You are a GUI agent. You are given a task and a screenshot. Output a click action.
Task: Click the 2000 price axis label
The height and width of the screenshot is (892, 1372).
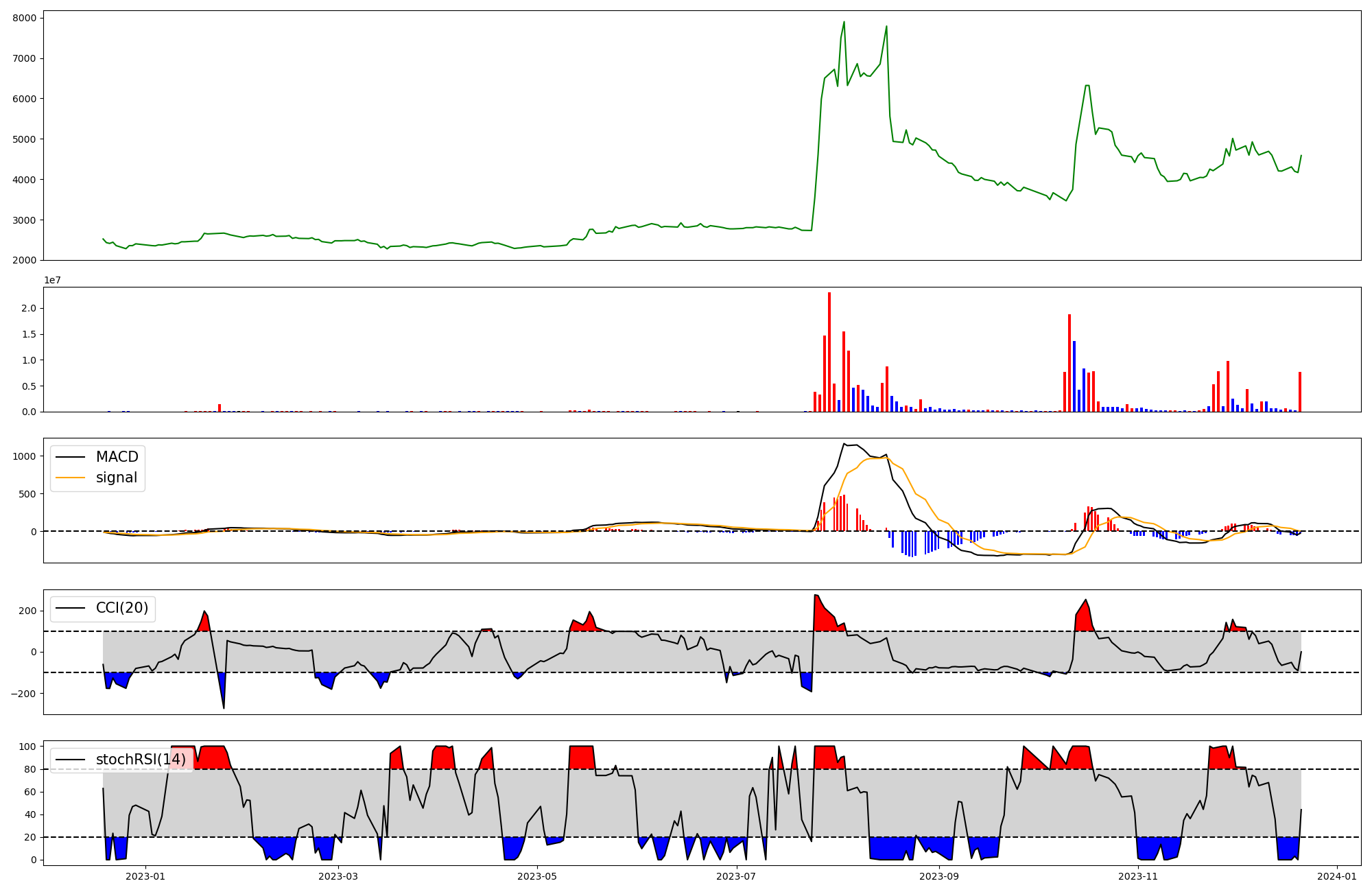(x=24, y=260)
